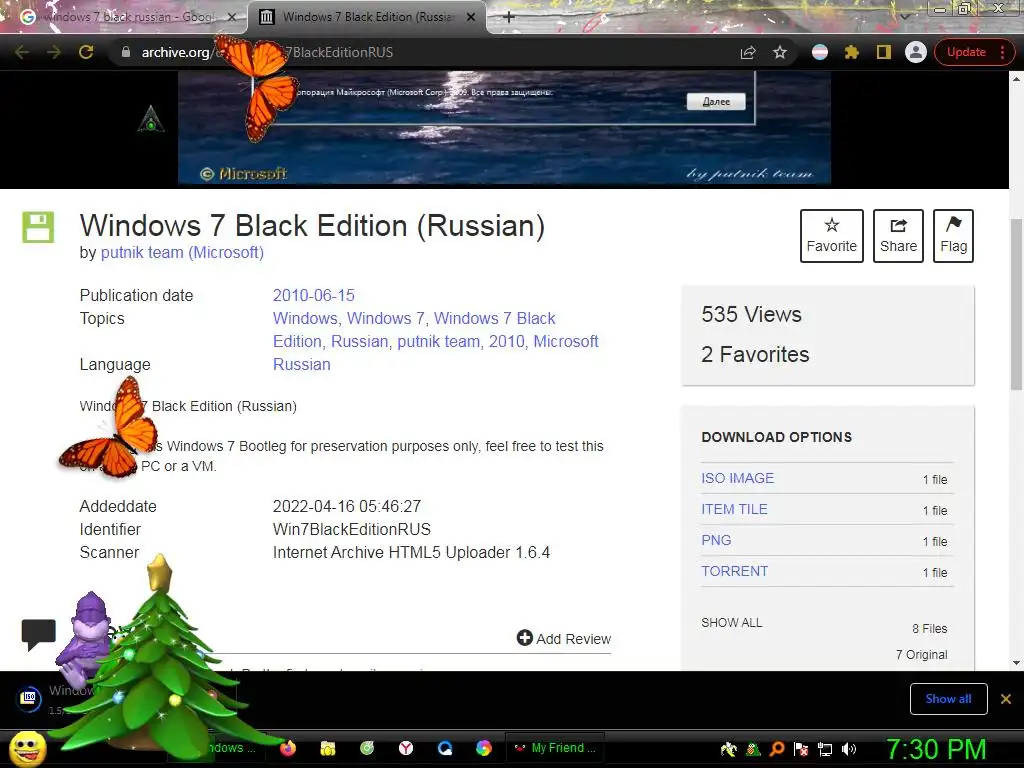Open the yellow folder taskbar icon
Image resolution: width=1024 pixels, height=768 pixels.
pyautogui.click(x=328, y=748)
